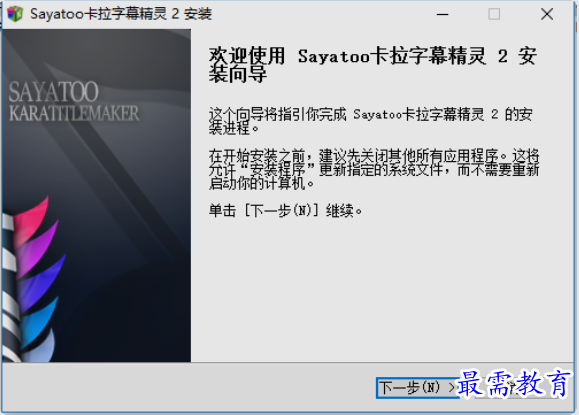
Task: Click the text 单击 [下一步(N)] 继续。
Action: [x=285, y=211]
